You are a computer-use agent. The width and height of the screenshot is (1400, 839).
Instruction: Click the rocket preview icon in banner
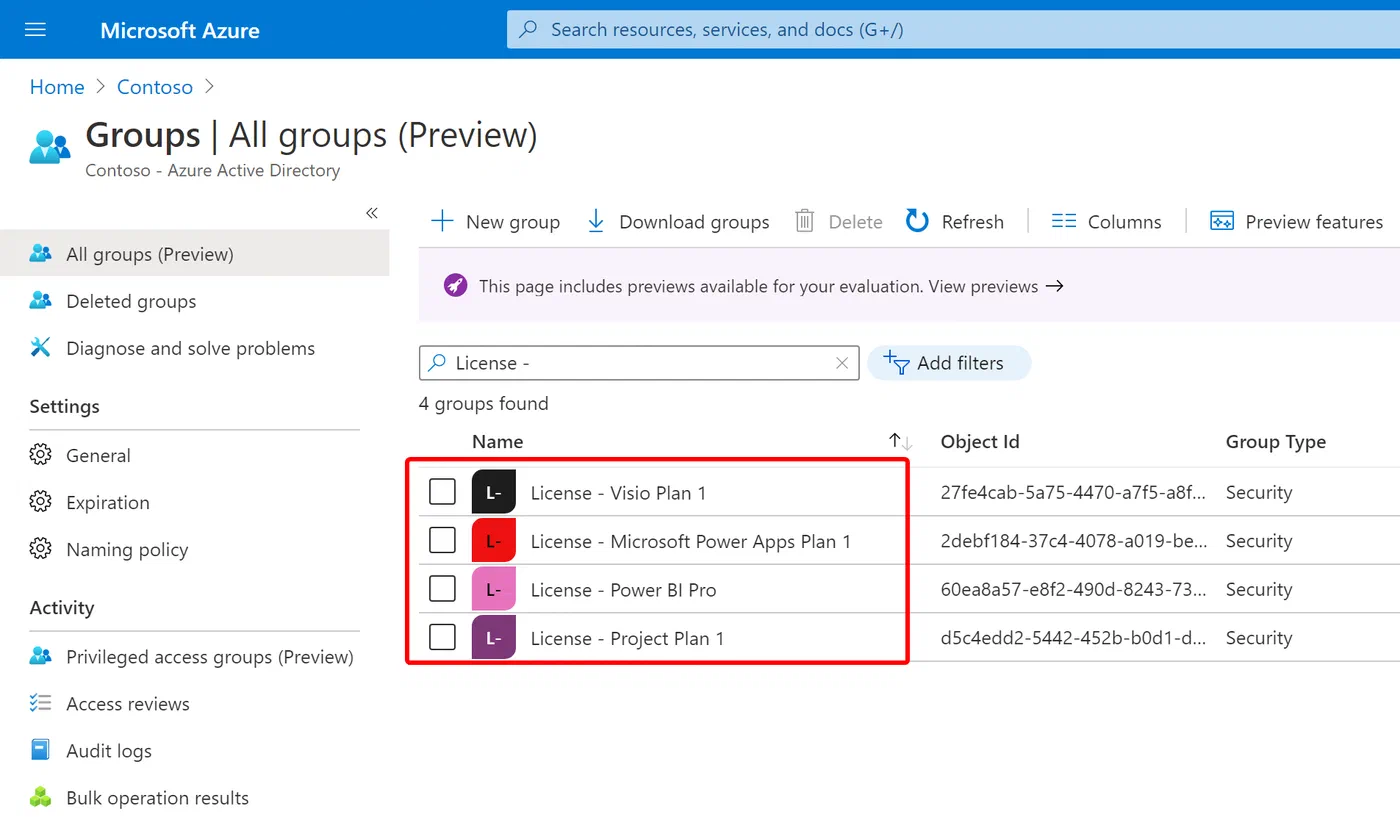(x=455, y=286)
